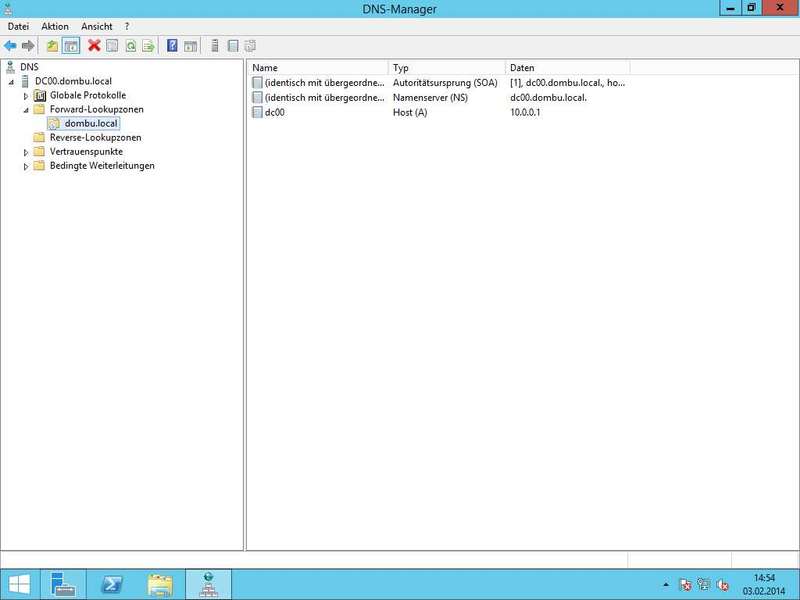
Task: Toggle the show/hide console tree button
Action: [x=71, y=46]
